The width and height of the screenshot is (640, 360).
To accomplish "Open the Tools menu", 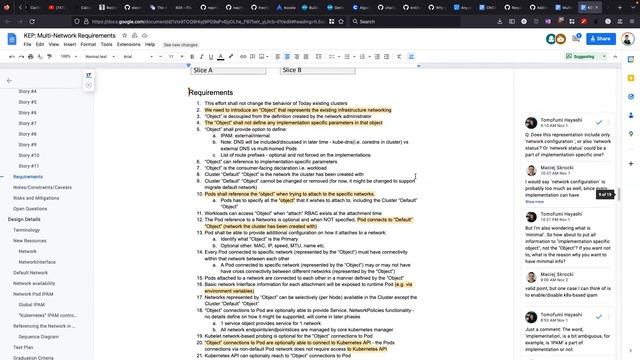I will pyautogui.click(x=107, y=44).
